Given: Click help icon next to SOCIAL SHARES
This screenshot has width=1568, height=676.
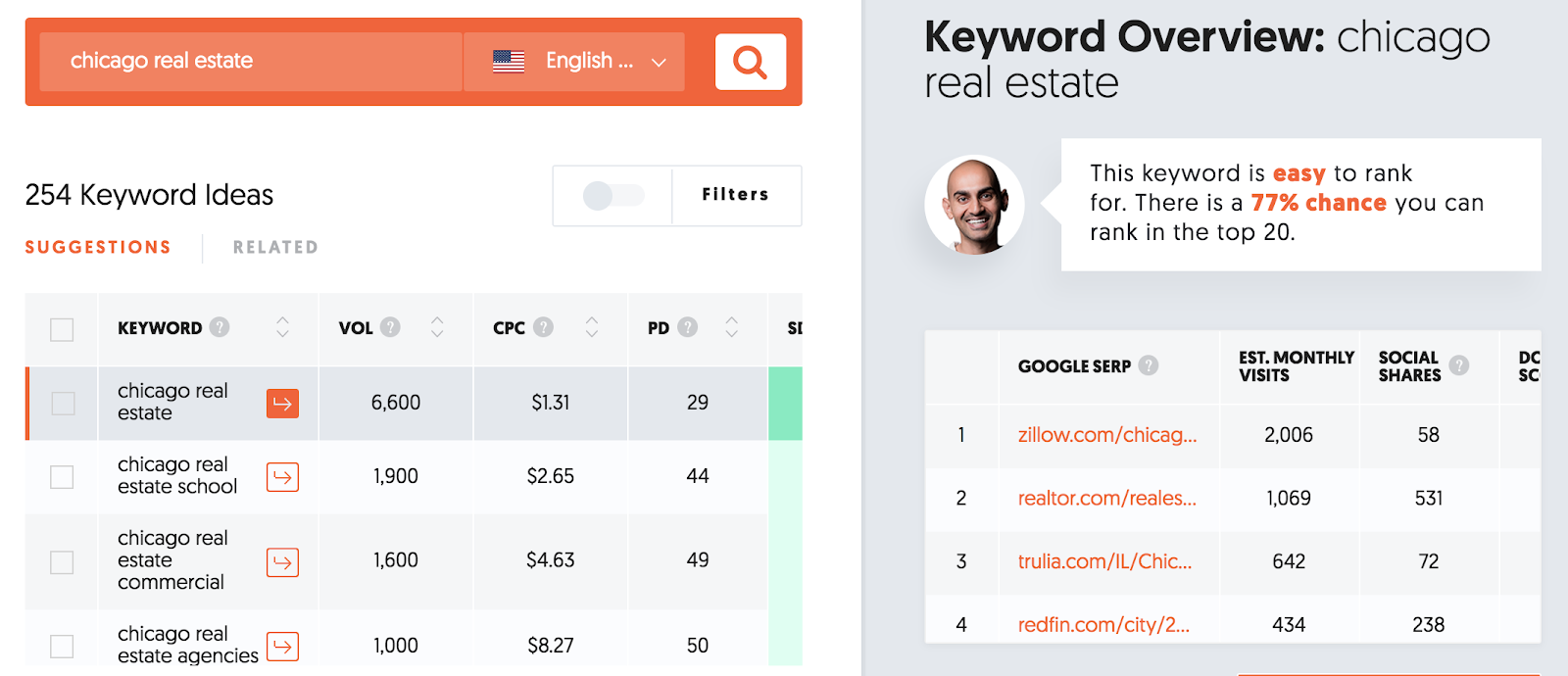Looking at the screenshot, I should [1459, 365].
